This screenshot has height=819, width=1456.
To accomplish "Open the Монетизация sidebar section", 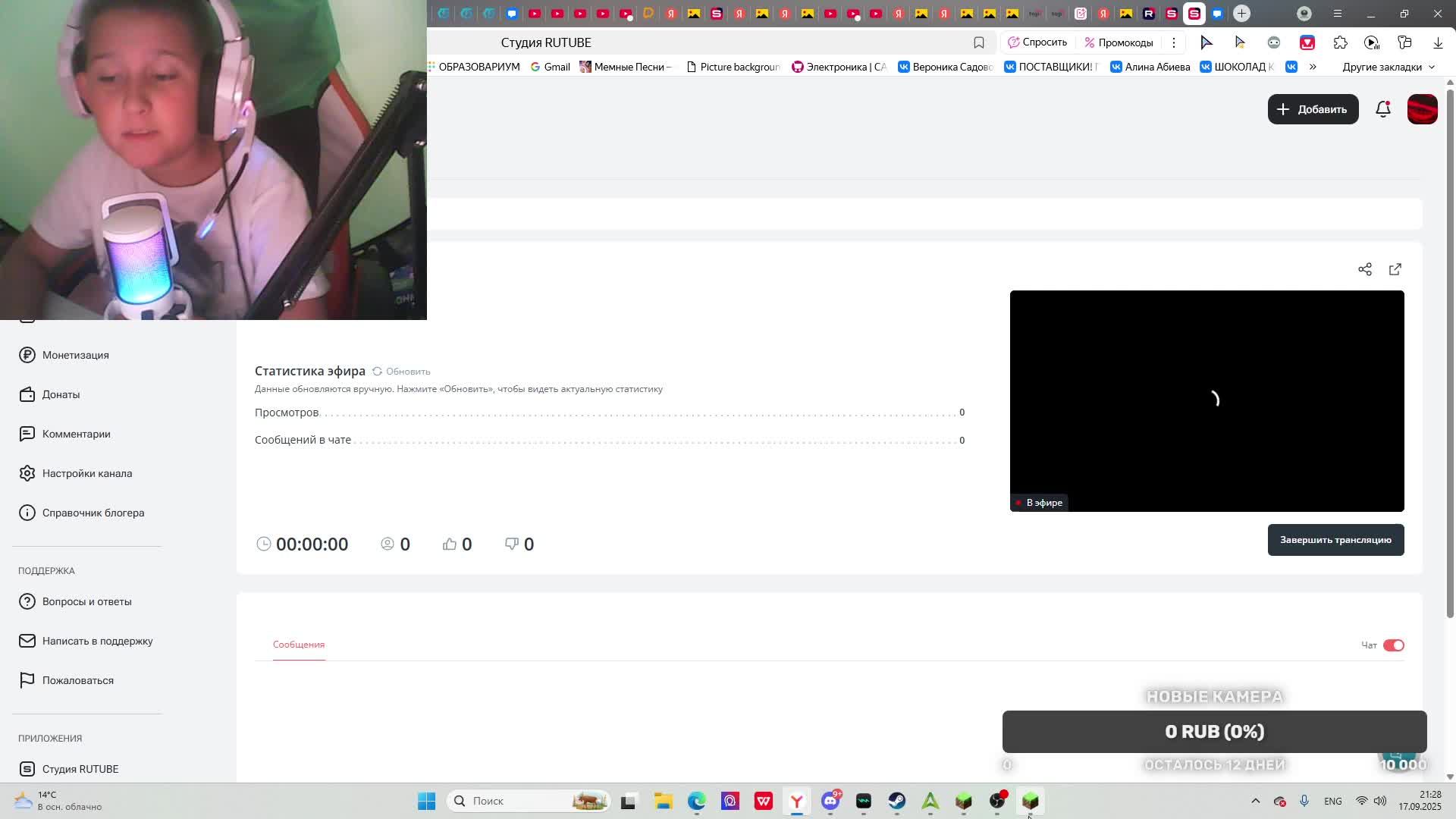I will coord(75,355).
